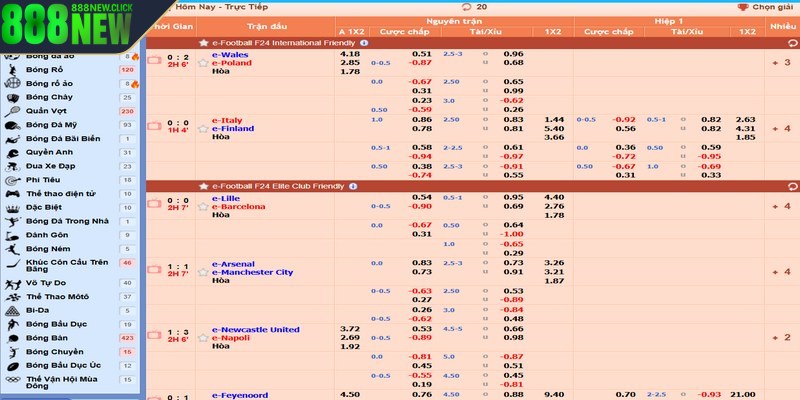Open the e-Napoli team link
The image size is (800, 400).
[231, 338]
